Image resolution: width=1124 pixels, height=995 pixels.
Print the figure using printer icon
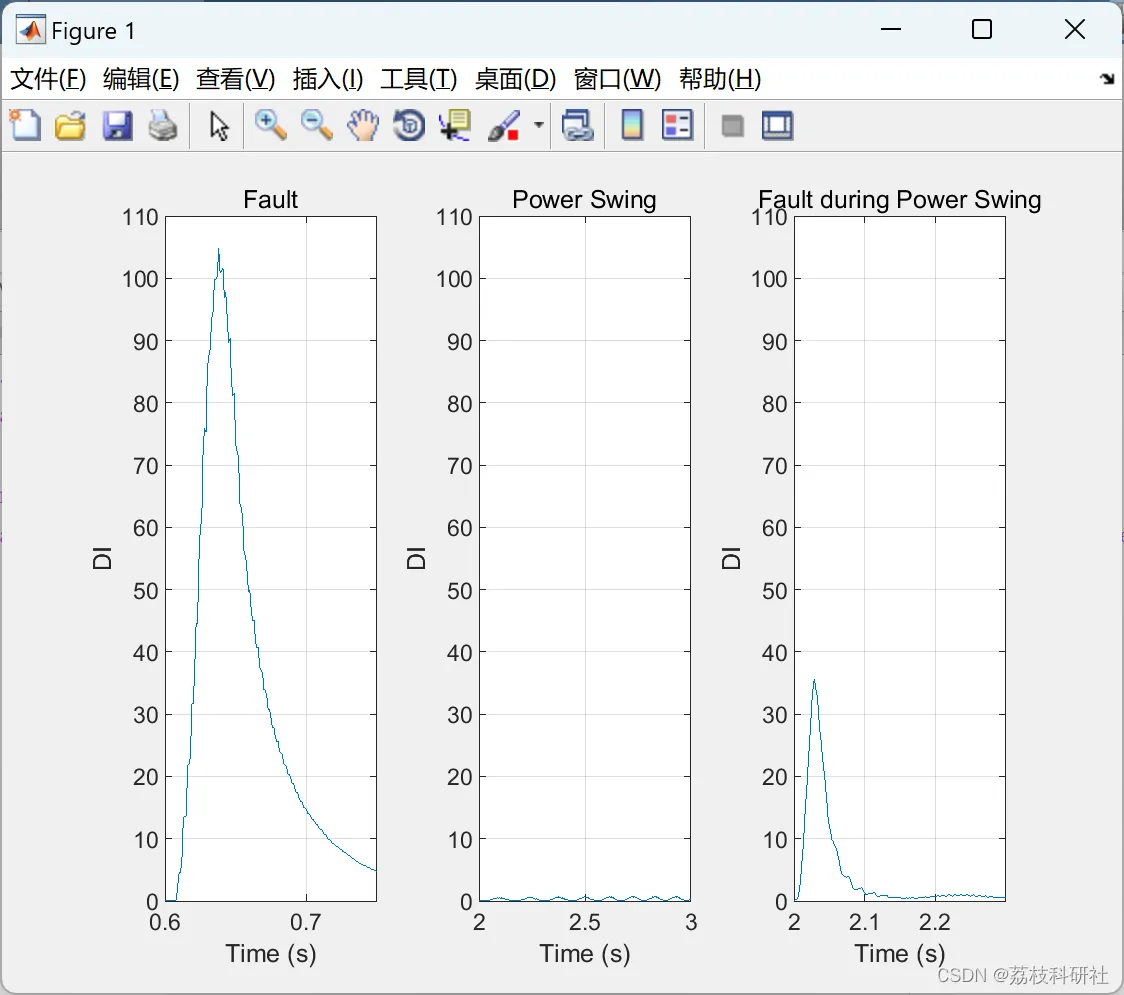pyautogui.click(x=163, y=125)
